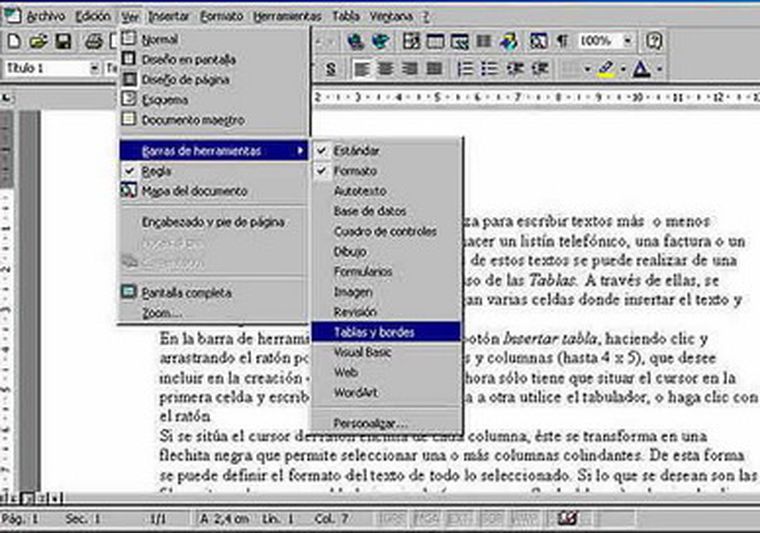Open the Tabla menu

(346, 16)
